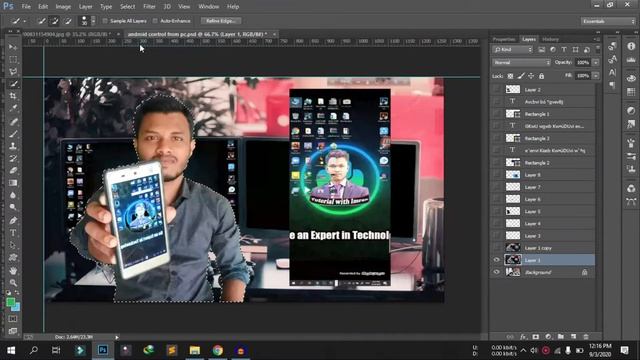Delete layer trash icon
Screen dimensions: 640x360
point(586,337)
